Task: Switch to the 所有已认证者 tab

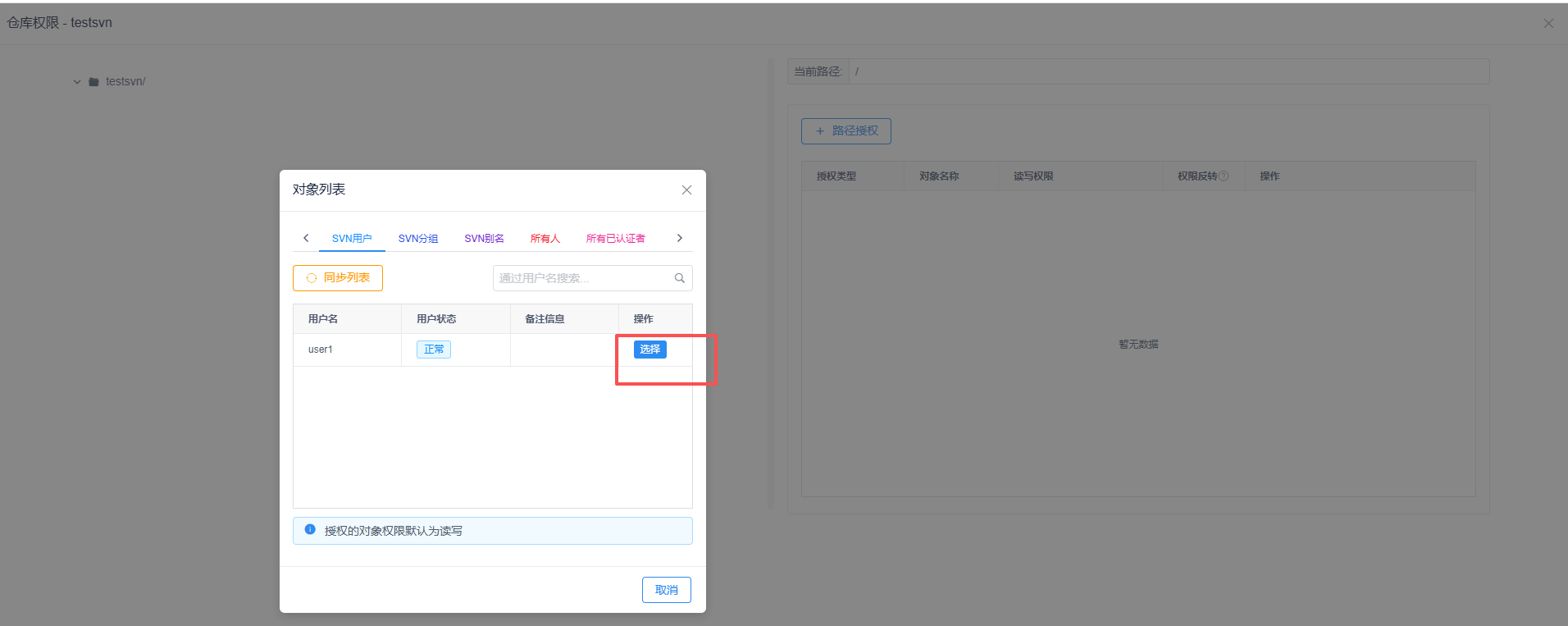Action: click(615, 238)
